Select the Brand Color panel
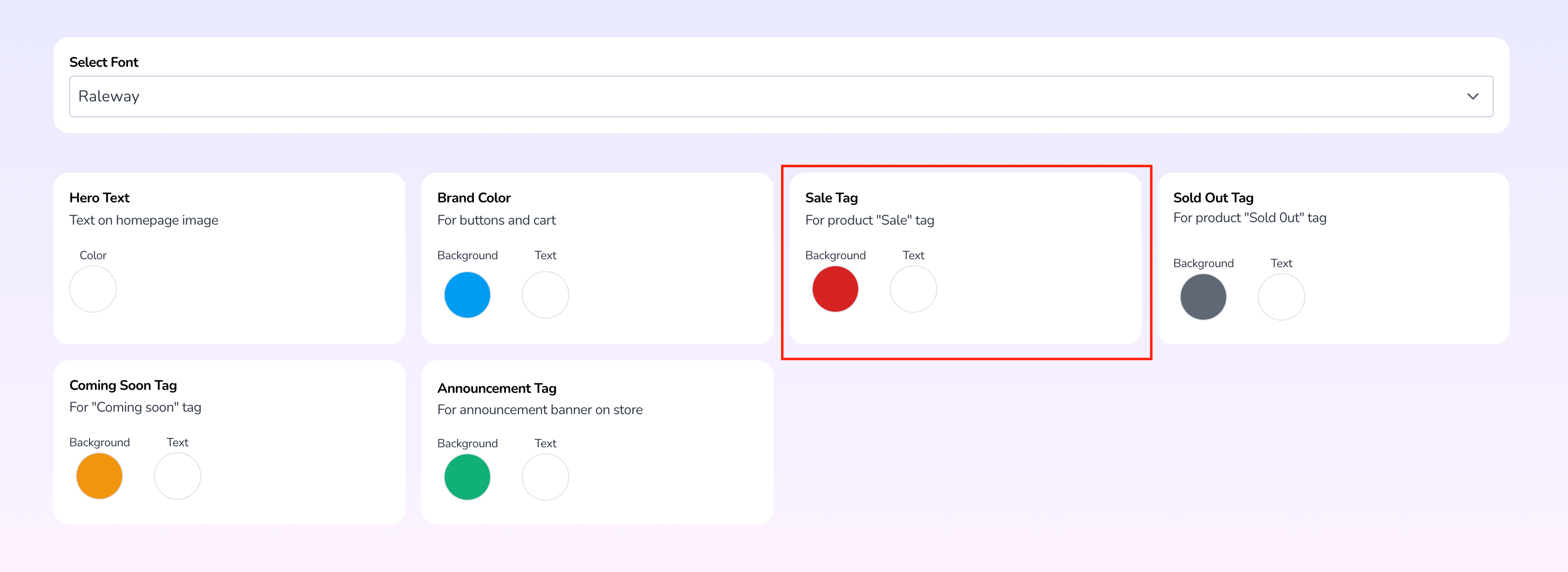 click(x=598, y=258)
